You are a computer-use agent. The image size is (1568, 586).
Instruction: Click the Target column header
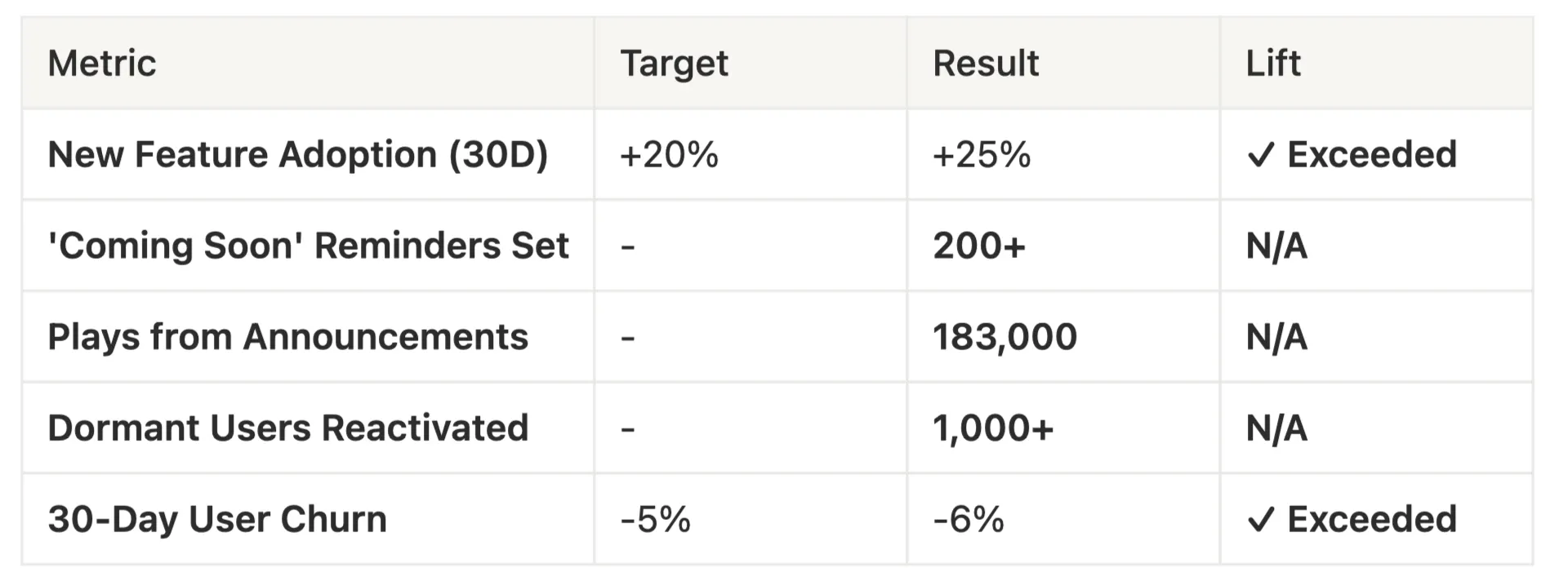674,64
